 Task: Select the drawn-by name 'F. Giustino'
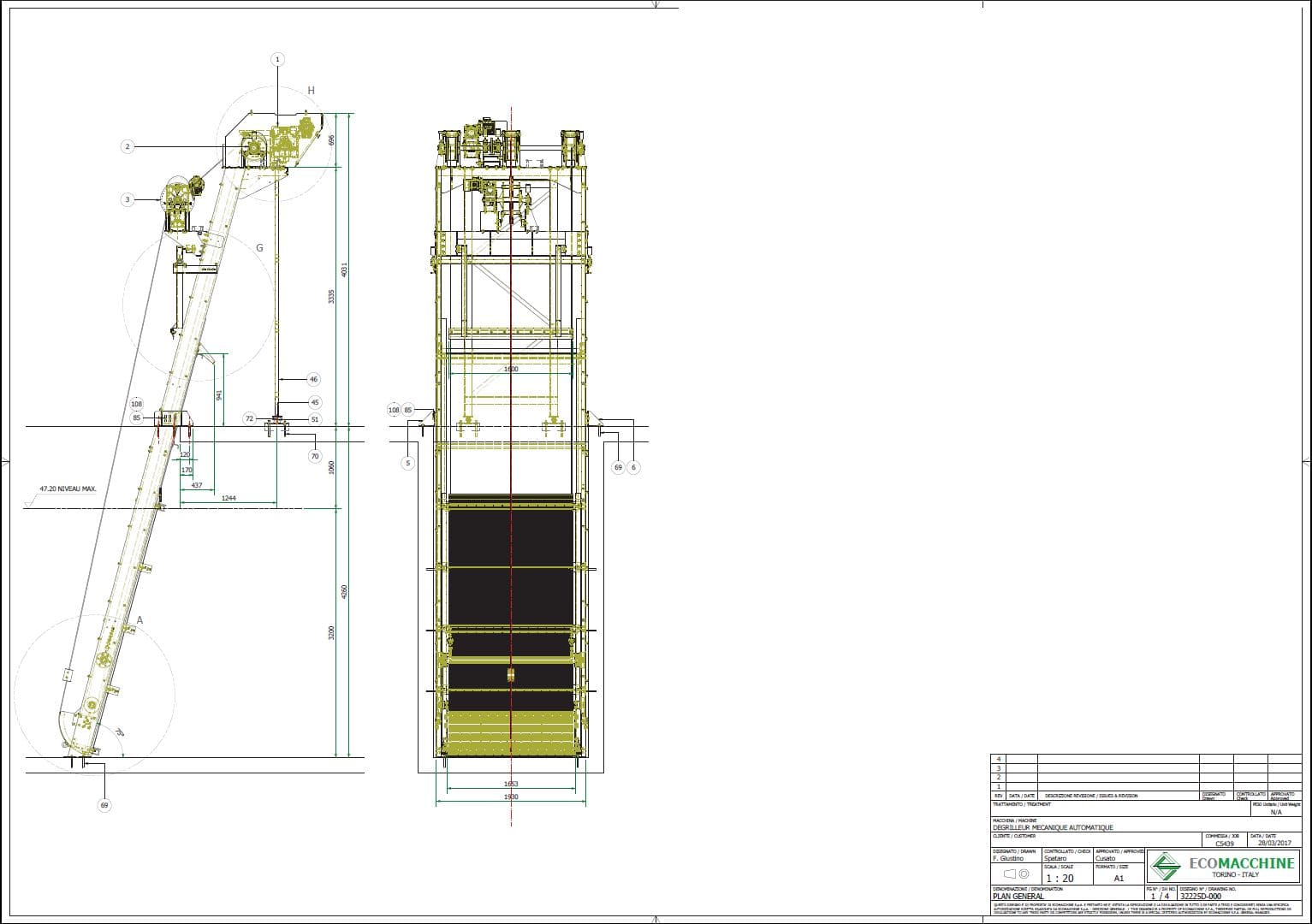tap(1008, 859)
